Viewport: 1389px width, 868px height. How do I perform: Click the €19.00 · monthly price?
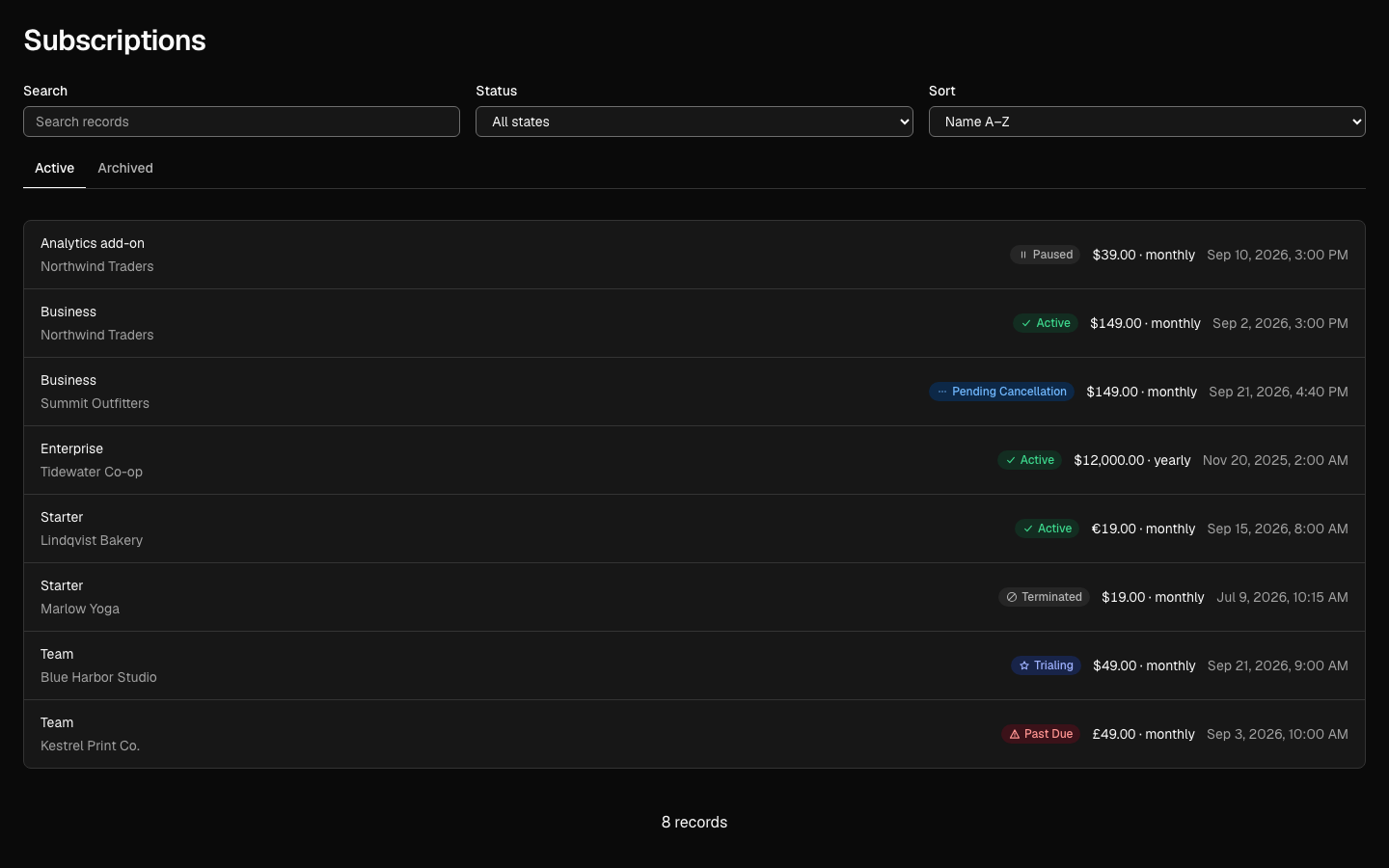[1143, 529]
